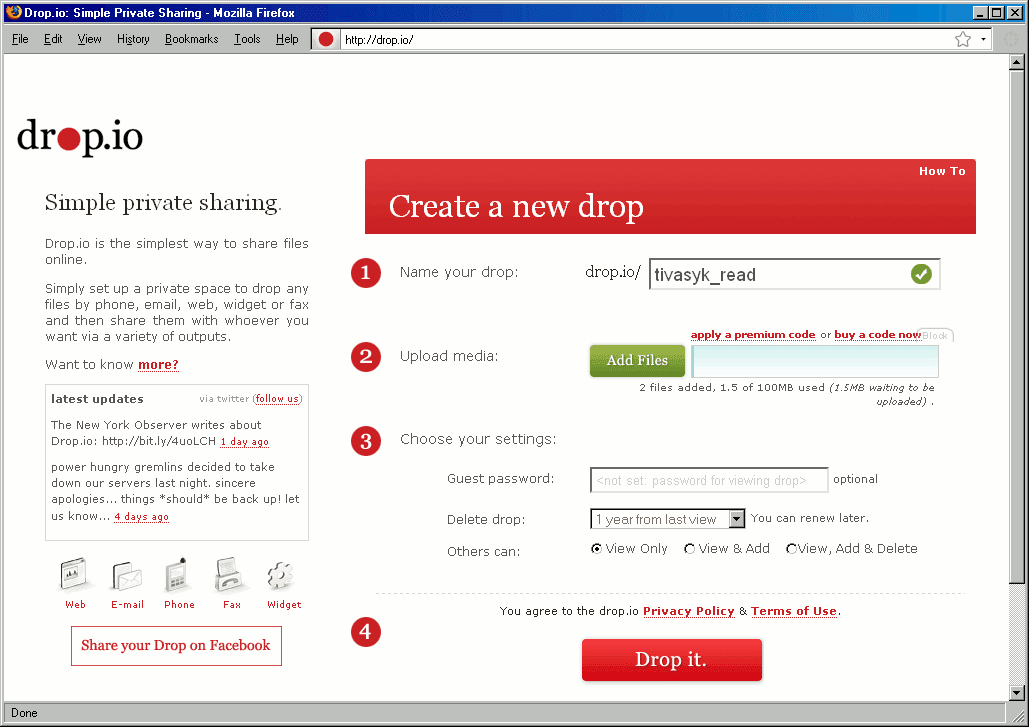
Task: Click the Phone label link
Action: (179, 604)
